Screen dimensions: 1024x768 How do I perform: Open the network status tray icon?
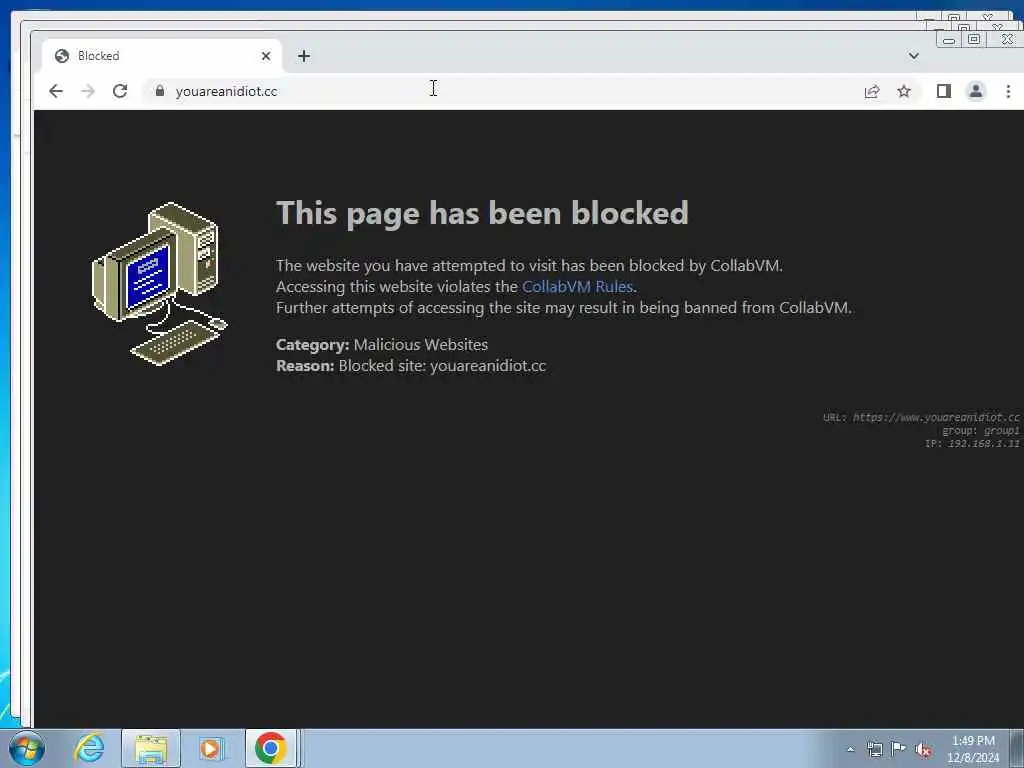click(874, 750)
